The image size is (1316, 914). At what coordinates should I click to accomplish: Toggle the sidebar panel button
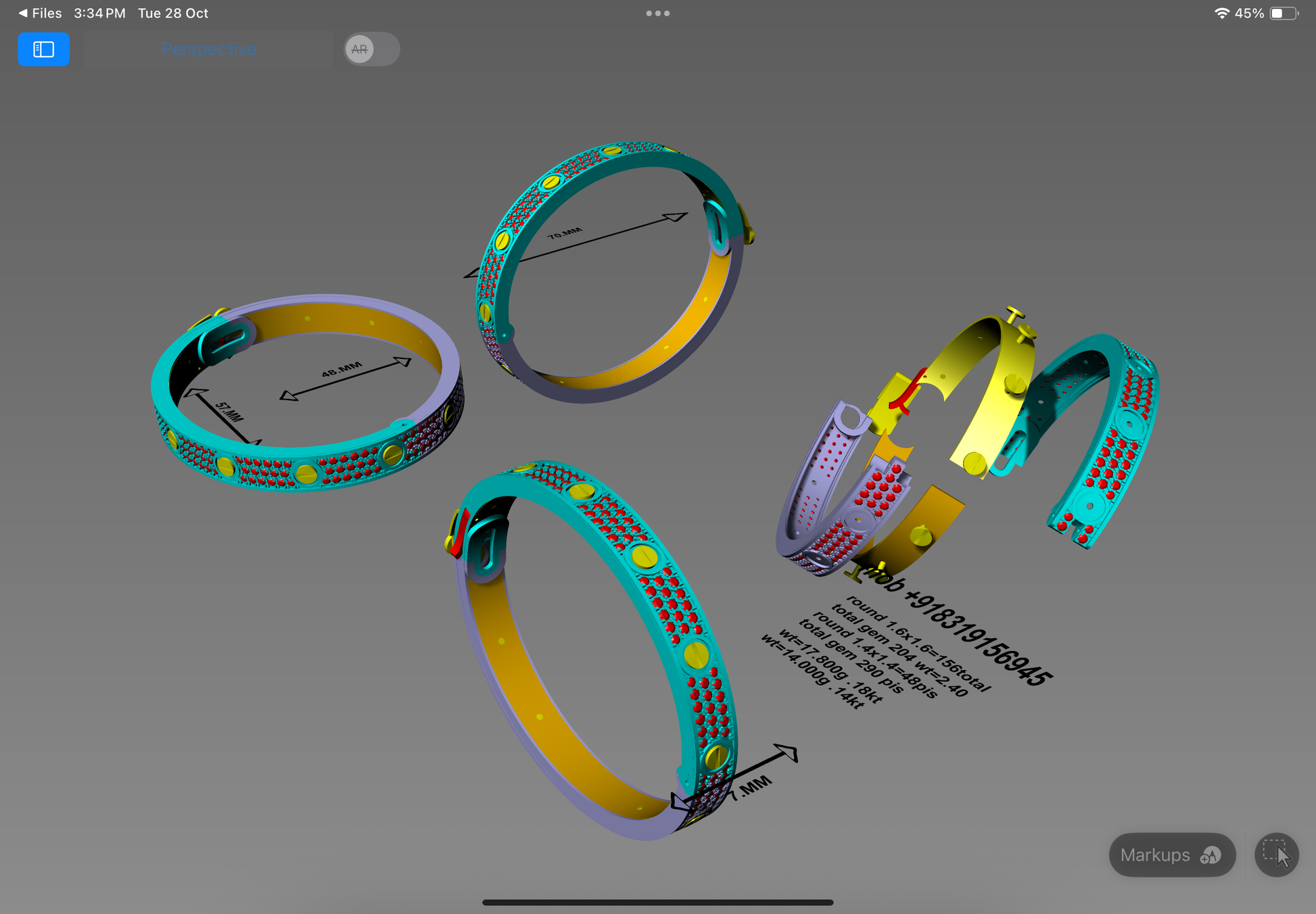tap(43, 49)
